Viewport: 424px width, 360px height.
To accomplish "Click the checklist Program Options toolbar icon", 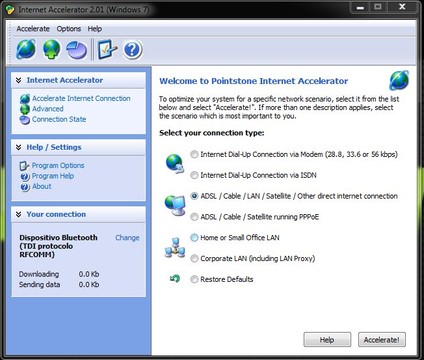I will [x=107, y=50].
